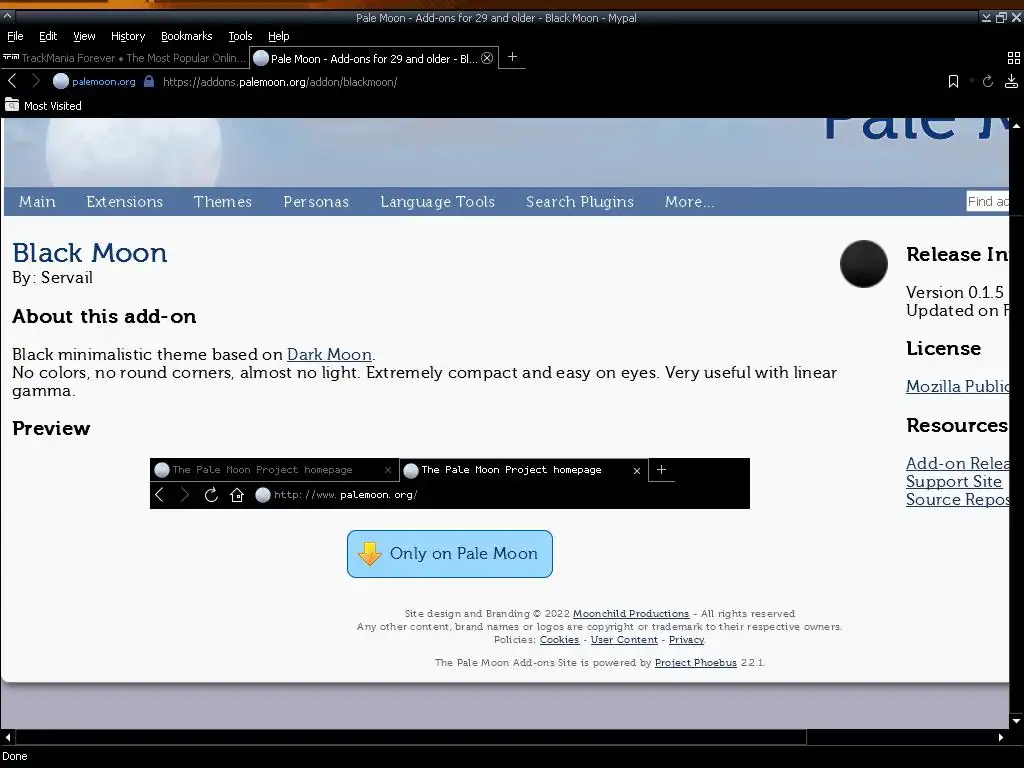
Task: Go to the Main navigation page
Action: tap(37, 202)
